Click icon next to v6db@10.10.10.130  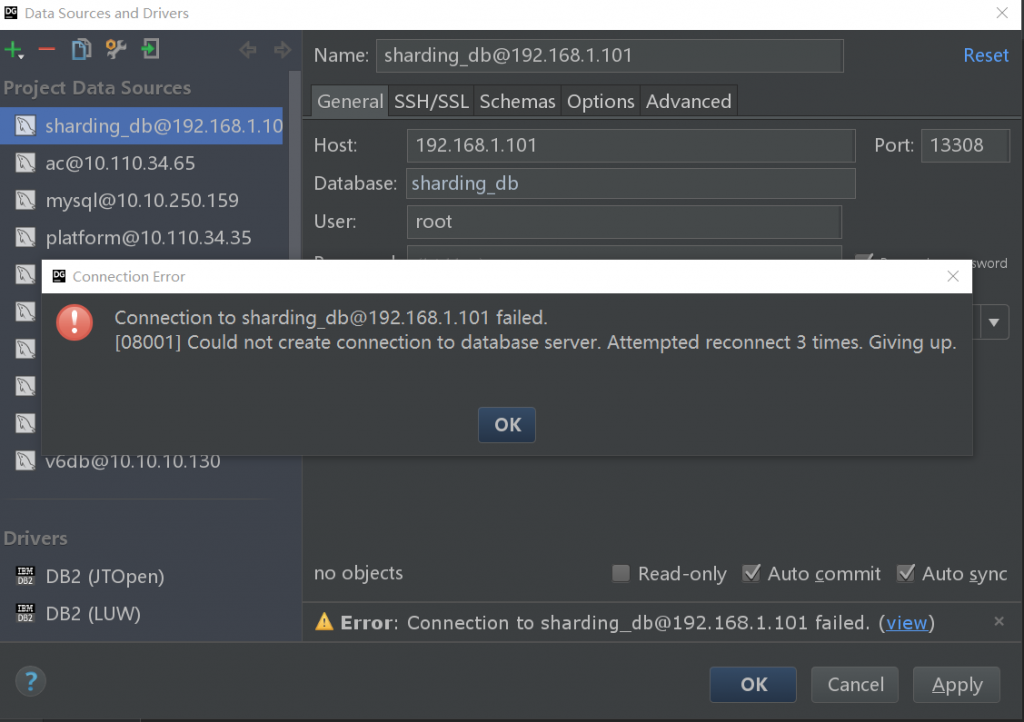(25, 461)
